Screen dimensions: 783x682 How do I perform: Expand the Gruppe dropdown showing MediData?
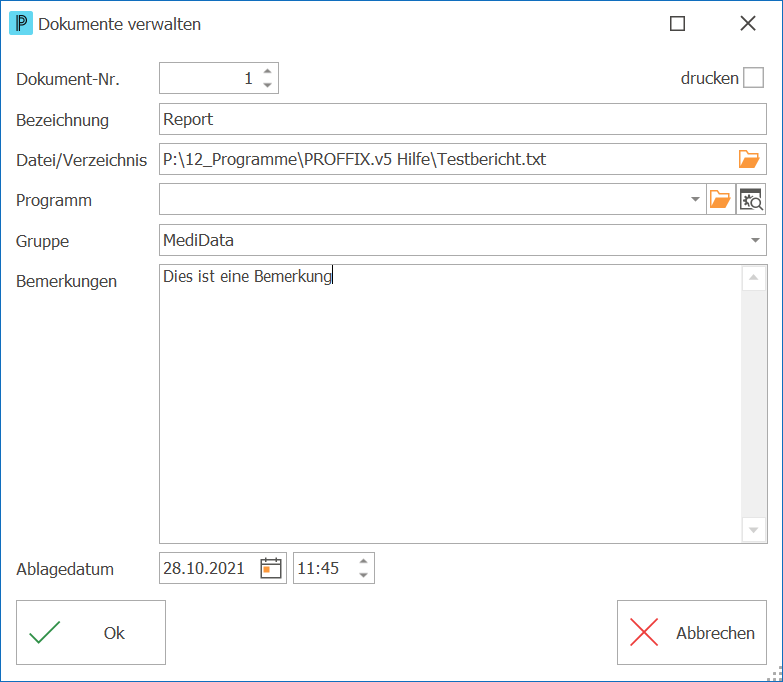(755, 240)
